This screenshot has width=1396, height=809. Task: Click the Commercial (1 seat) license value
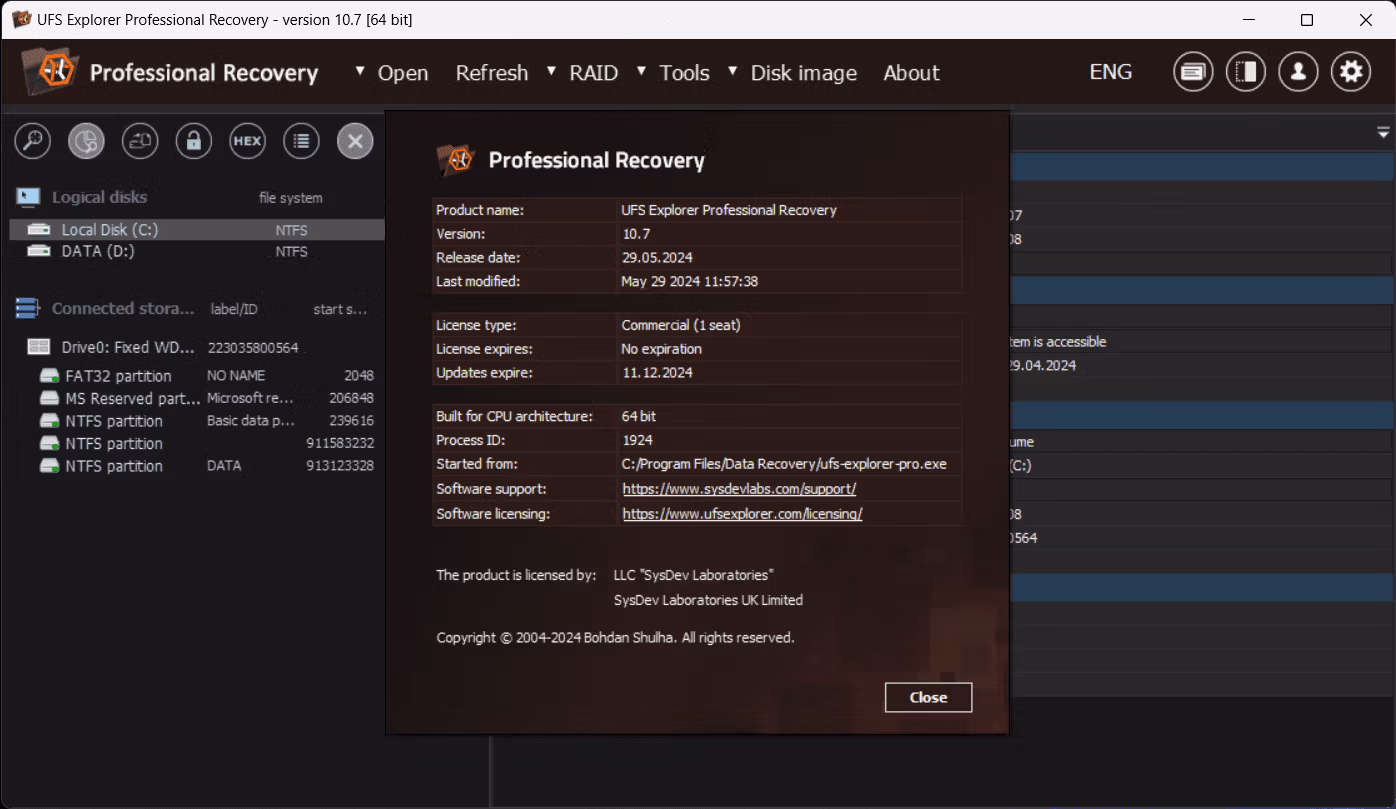[681, 325]
